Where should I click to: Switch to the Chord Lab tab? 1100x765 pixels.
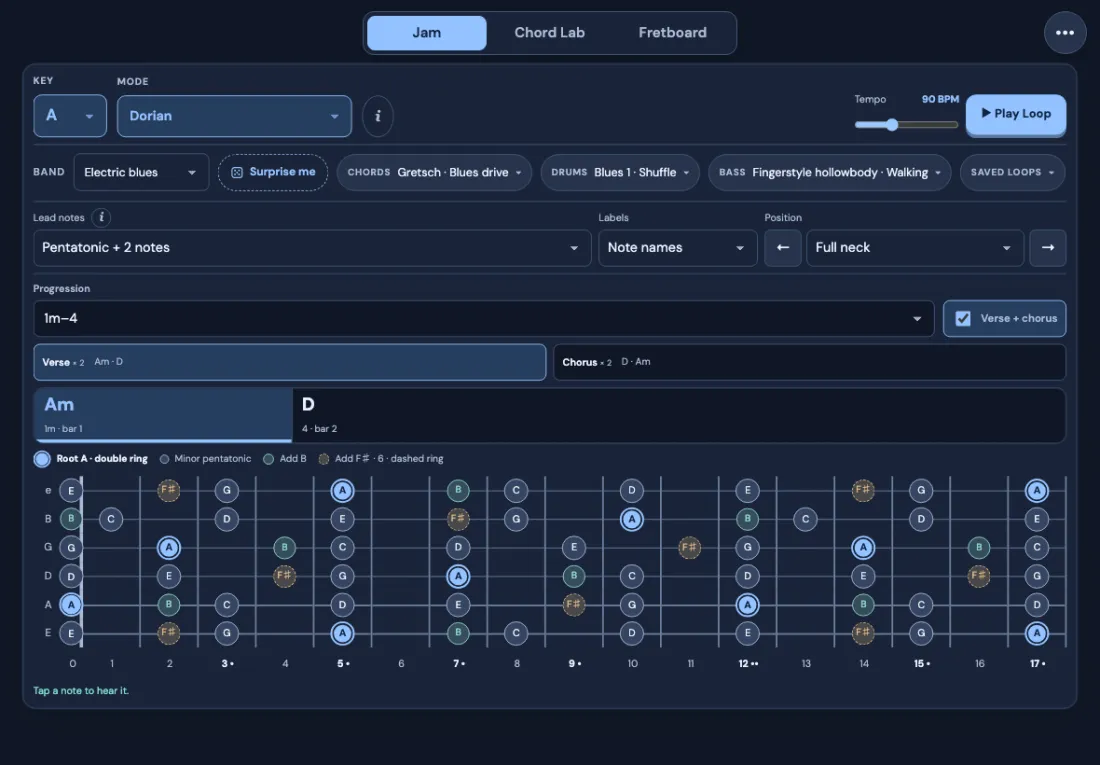coord(549,33)
